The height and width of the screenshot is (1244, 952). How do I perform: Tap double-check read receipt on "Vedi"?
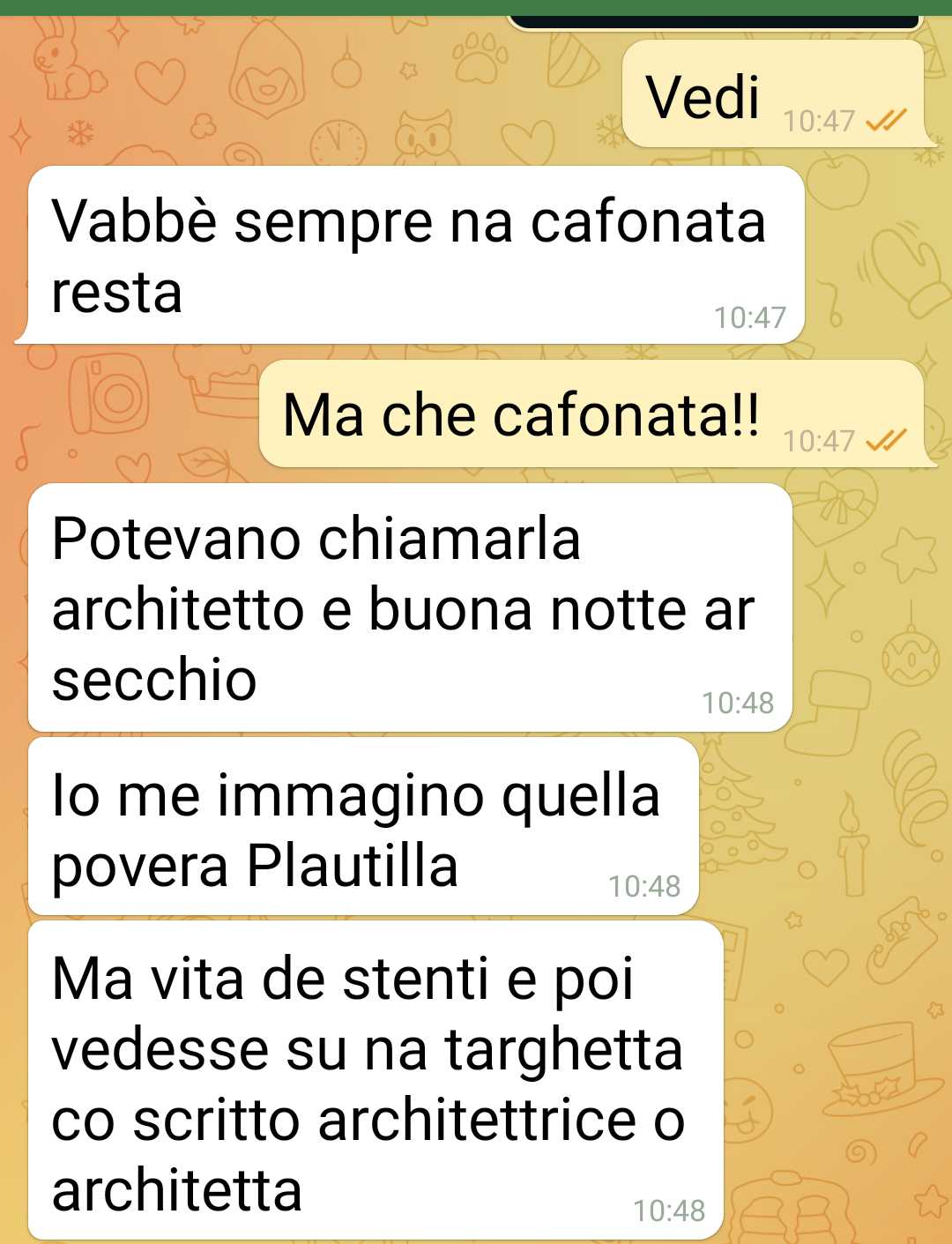886,120
